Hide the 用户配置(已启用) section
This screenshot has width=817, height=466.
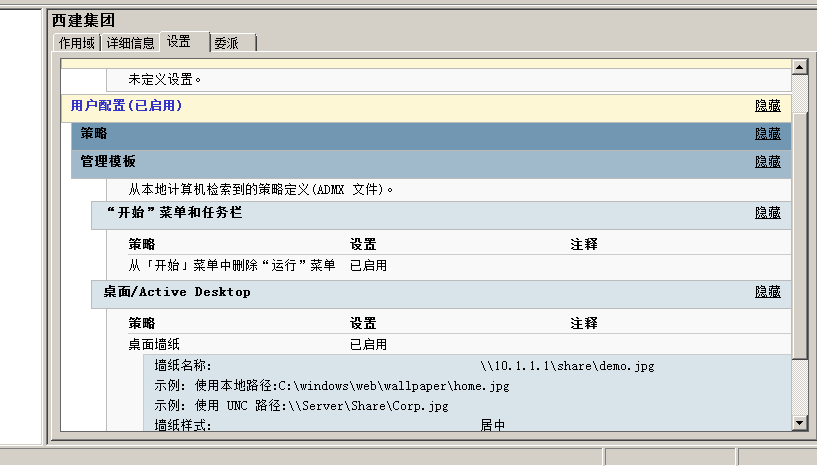pyautogui.click(x=768, y=106)
